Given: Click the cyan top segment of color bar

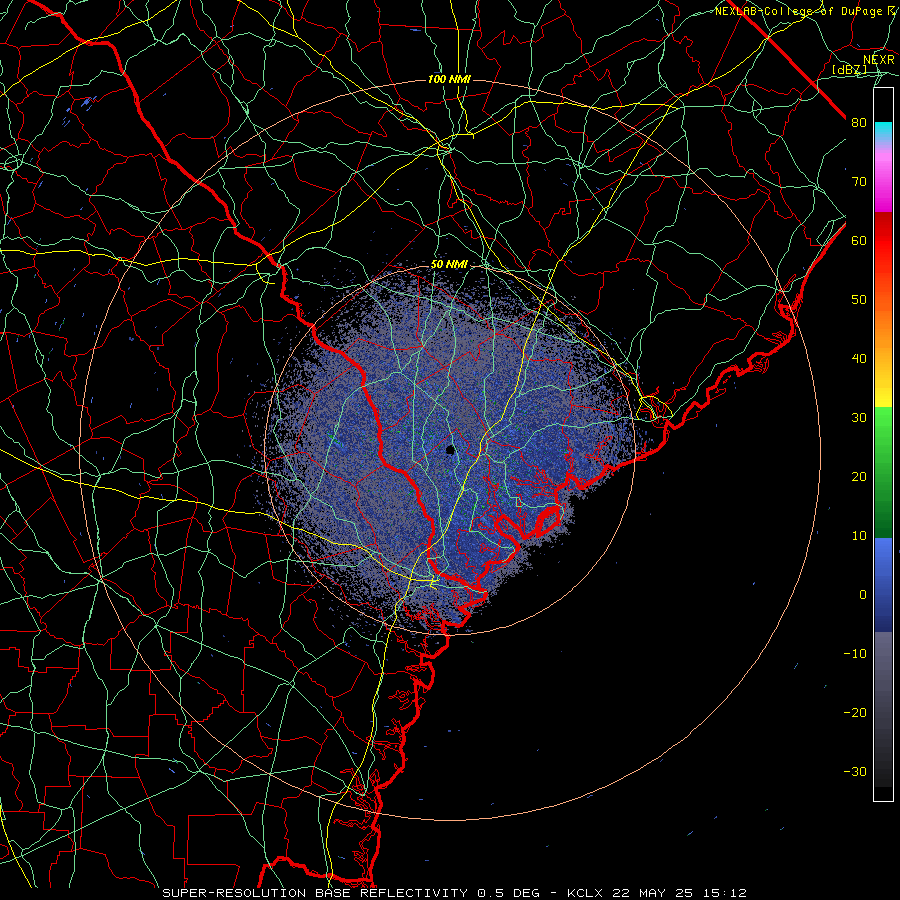Looking at the screenshot, I should click(883, 132).
